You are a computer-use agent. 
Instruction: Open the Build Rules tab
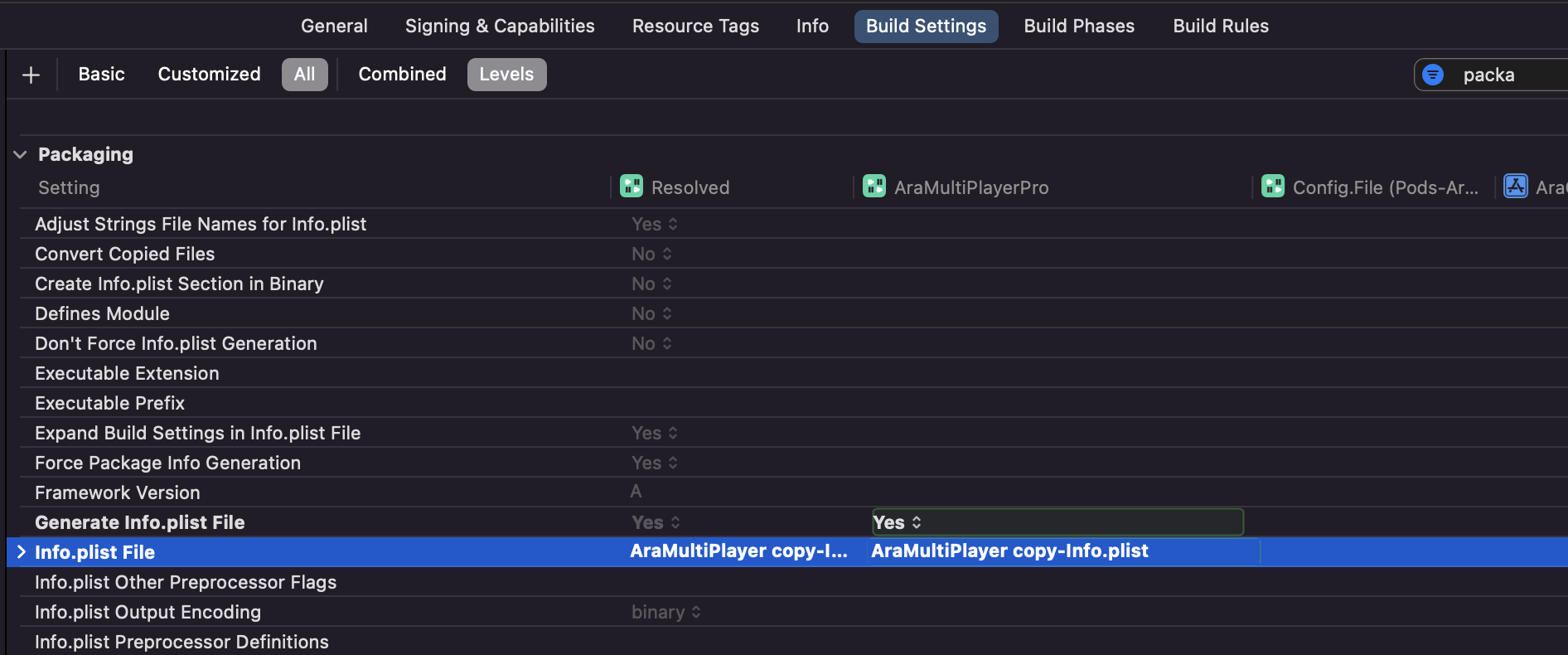tap(1221, 26)
